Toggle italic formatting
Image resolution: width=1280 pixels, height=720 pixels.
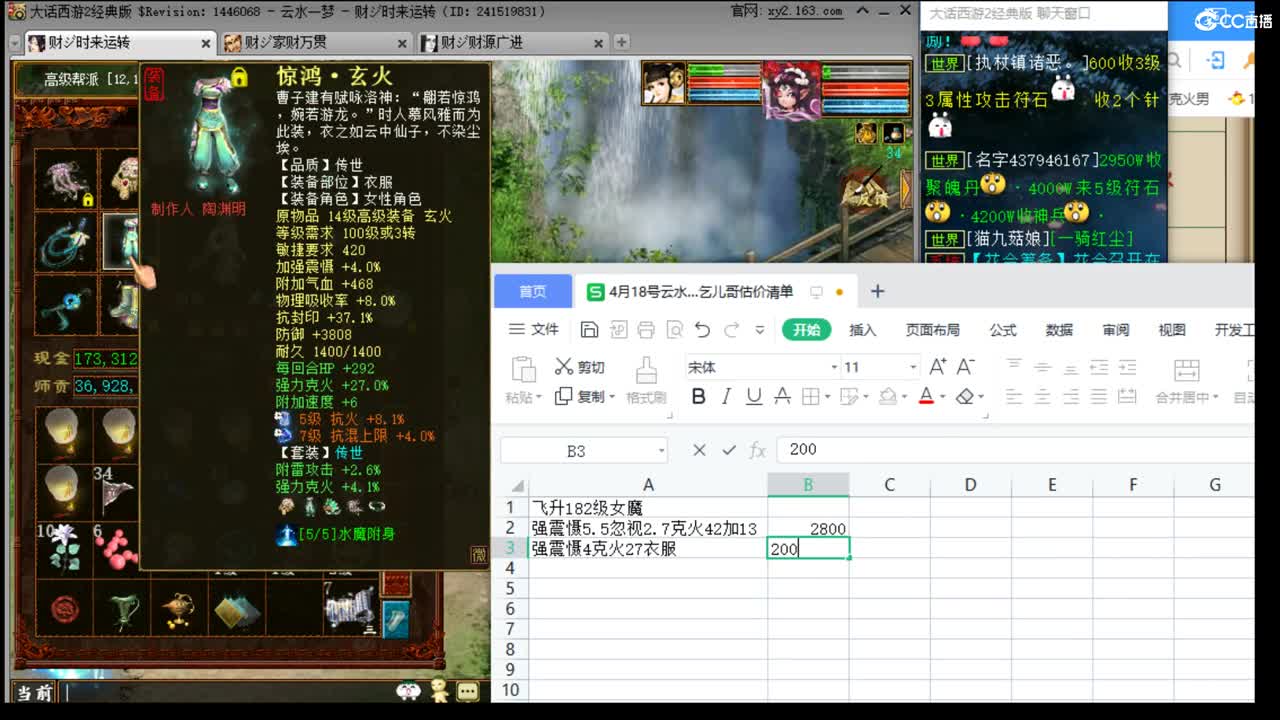coord(726,397)
